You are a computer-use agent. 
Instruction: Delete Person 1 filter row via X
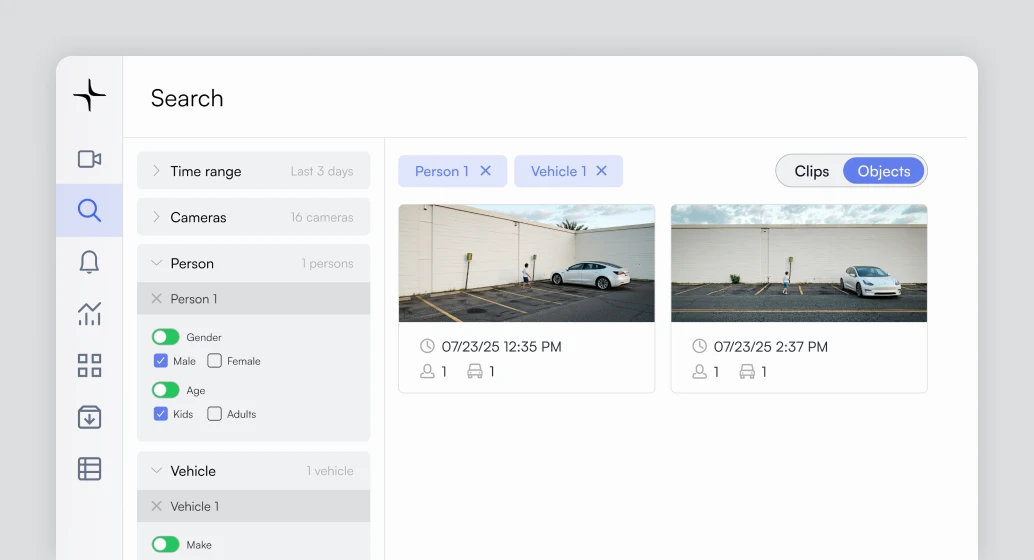(x=156, y=299)
